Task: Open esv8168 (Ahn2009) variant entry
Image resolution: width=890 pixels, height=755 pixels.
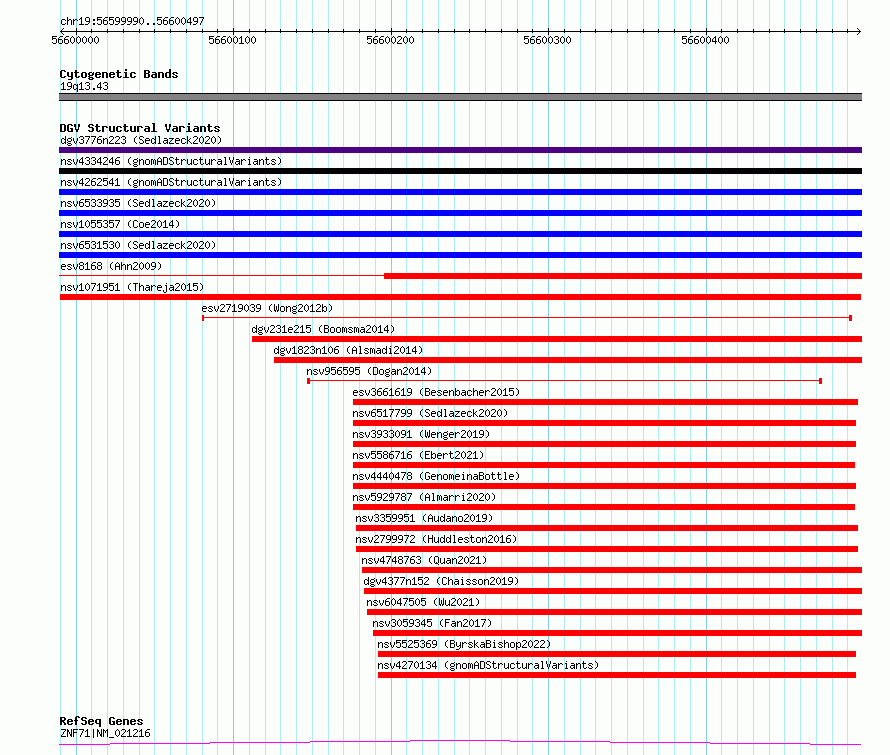Action: [x=111, y=266]
